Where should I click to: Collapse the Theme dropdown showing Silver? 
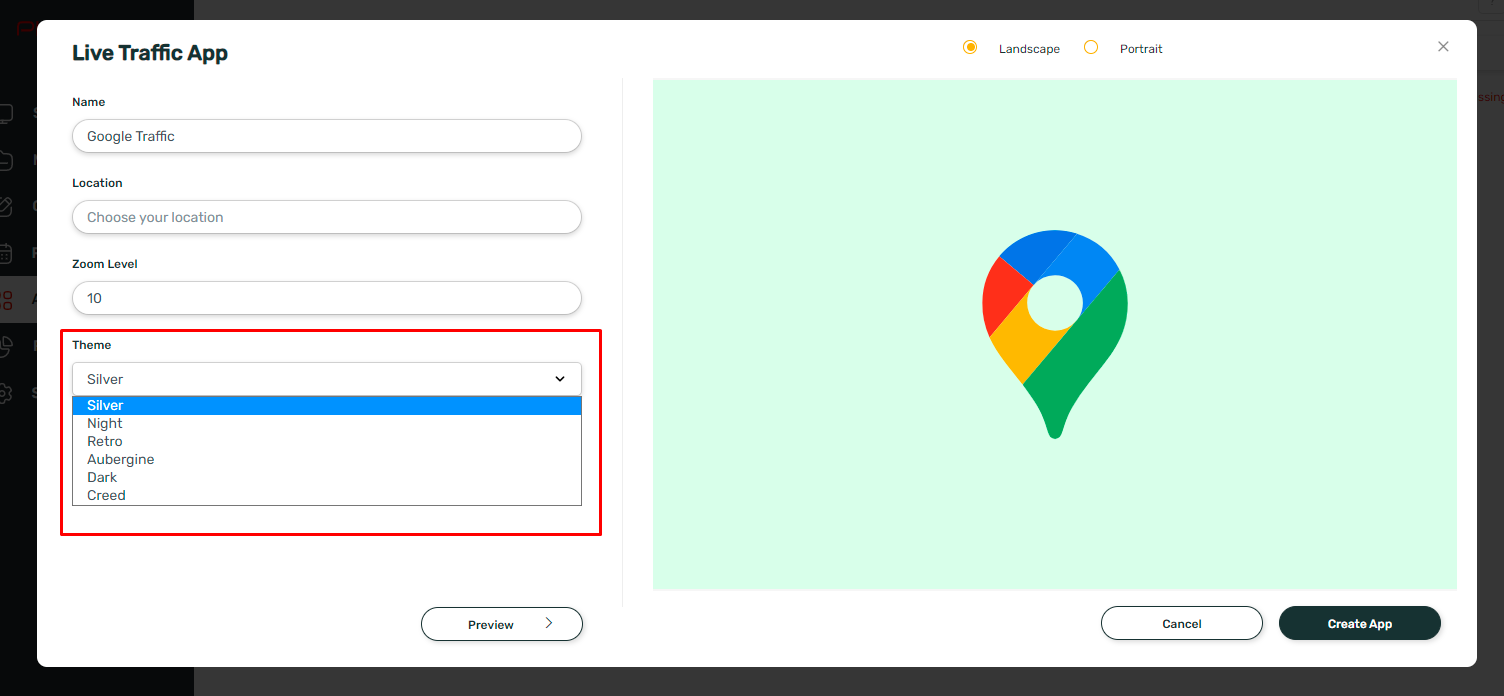[x=327, y=379]
